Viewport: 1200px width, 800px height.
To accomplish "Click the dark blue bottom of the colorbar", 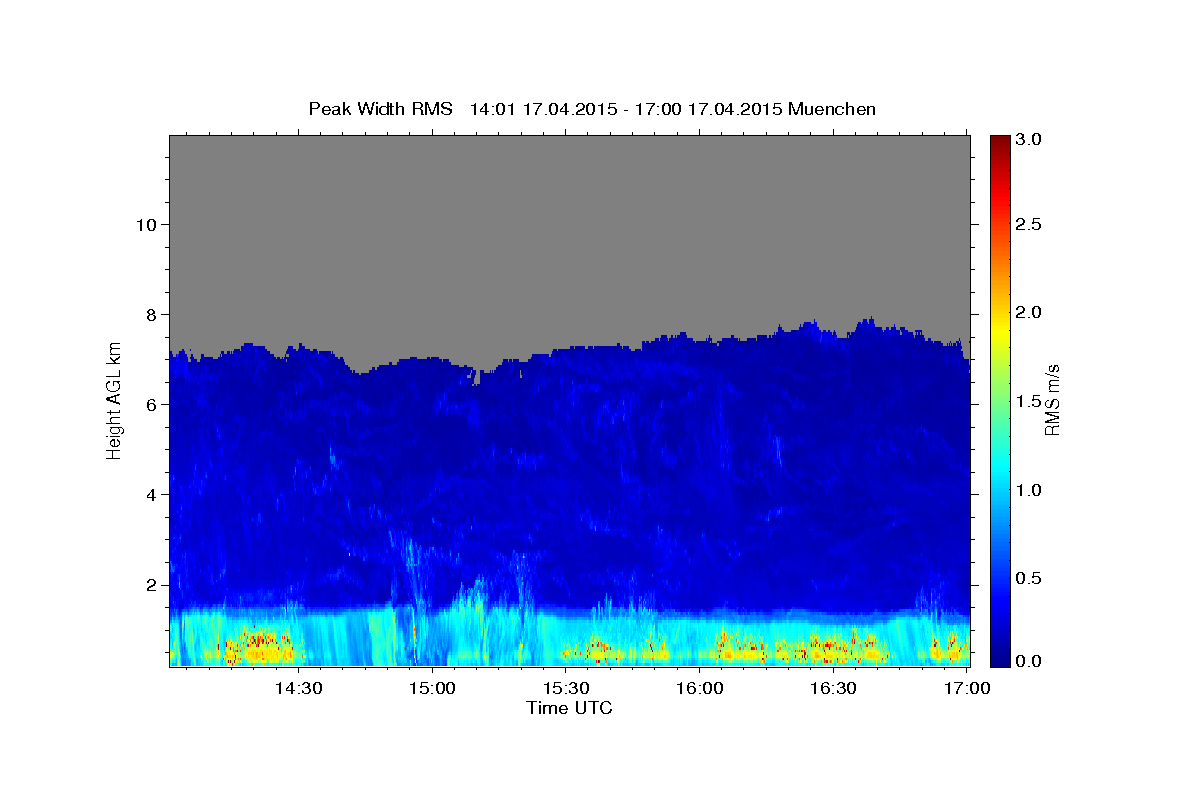I will pyautogui.click(x=999, y=658).
